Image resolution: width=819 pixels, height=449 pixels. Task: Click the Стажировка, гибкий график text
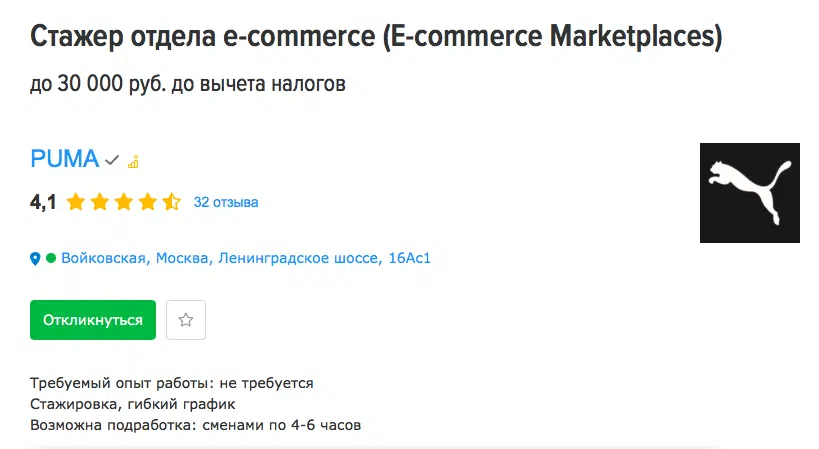[133, 404]
